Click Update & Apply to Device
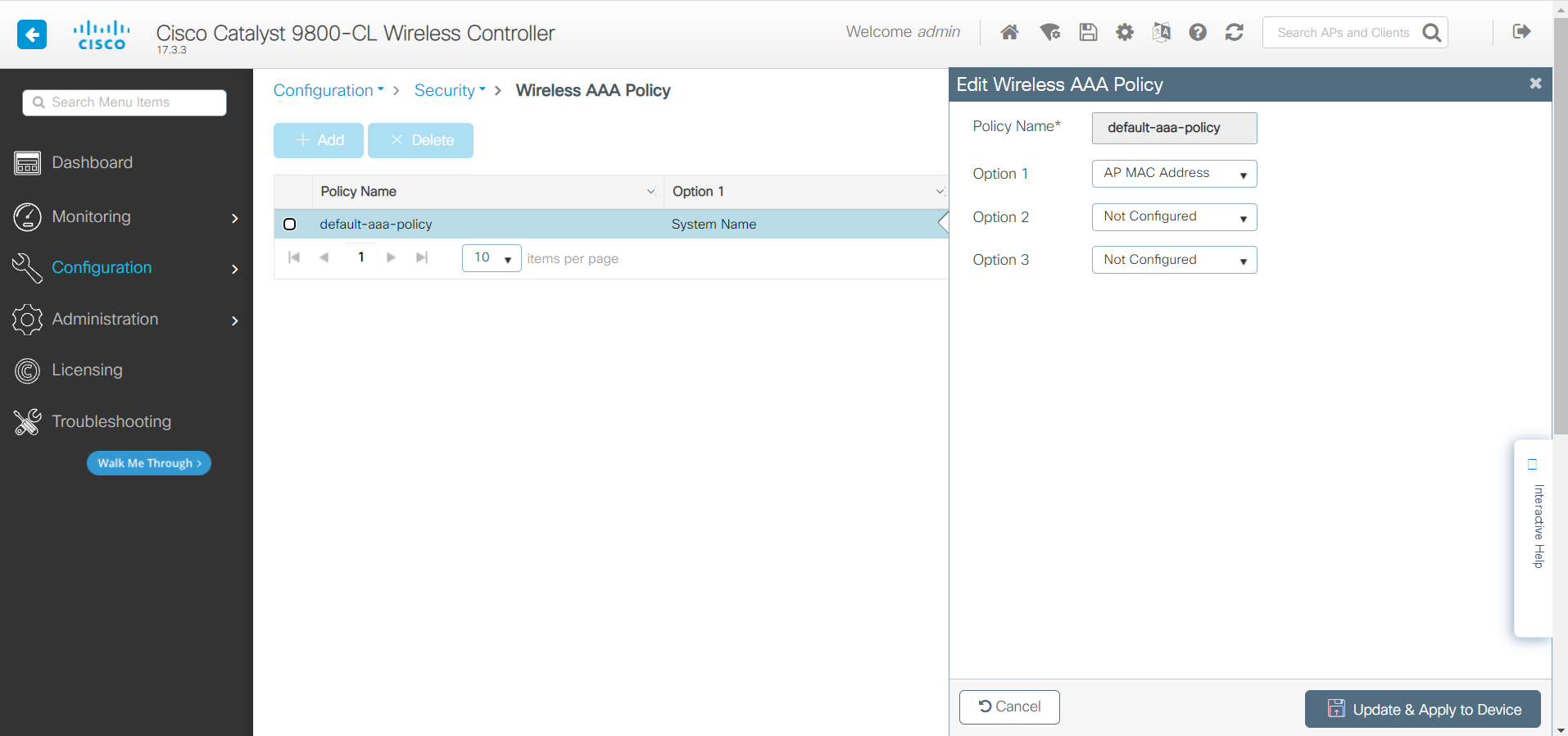This screenshot has height=736, width=1568. coord(1423,709)
